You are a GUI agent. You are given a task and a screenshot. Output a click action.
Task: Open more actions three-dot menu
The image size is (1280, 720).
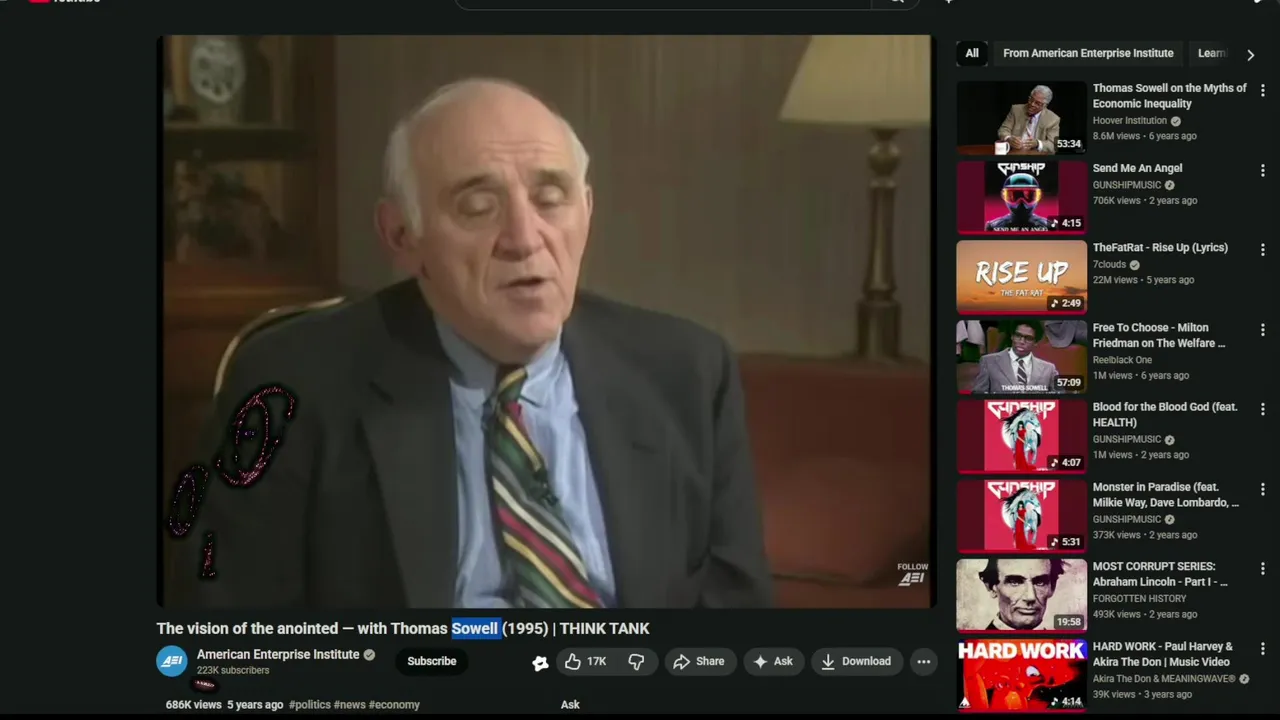924,661
